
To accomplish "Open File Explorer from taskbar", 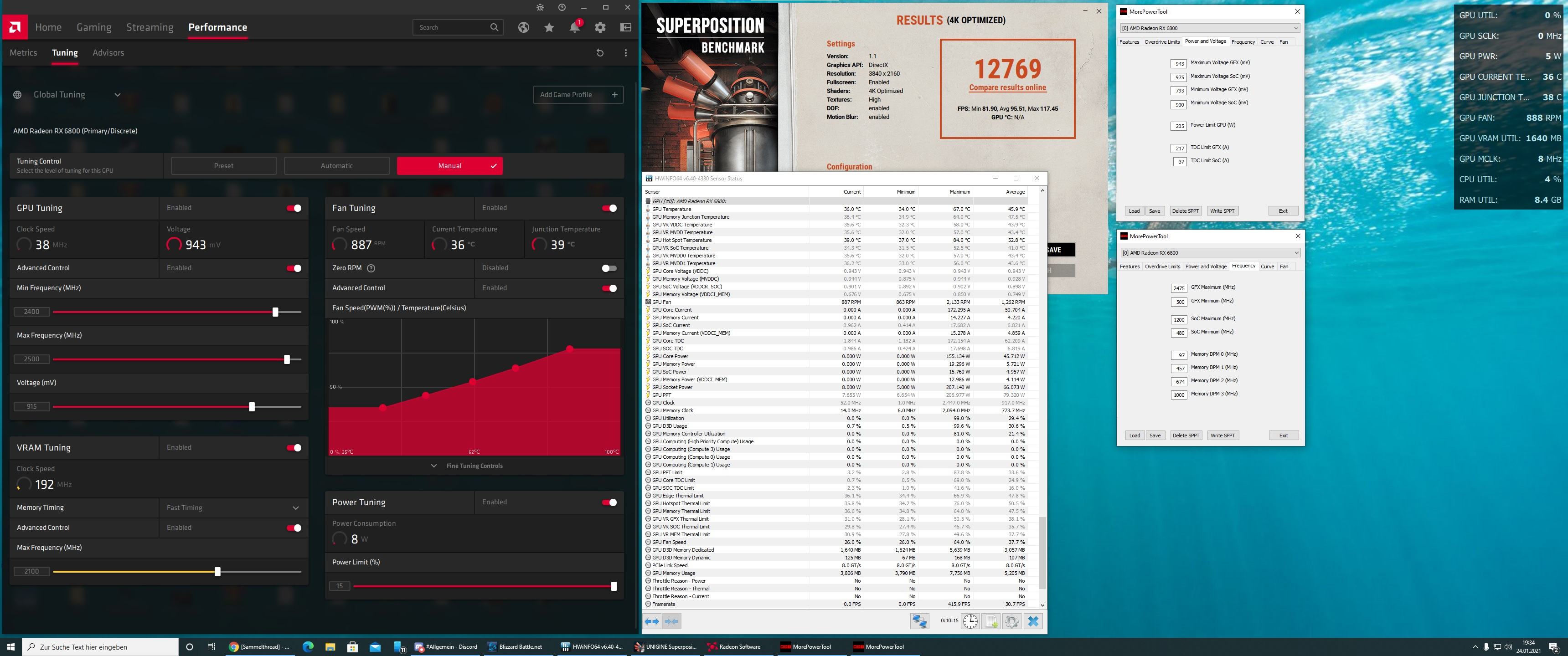I will pyautogui.click(x=330, y=647).
